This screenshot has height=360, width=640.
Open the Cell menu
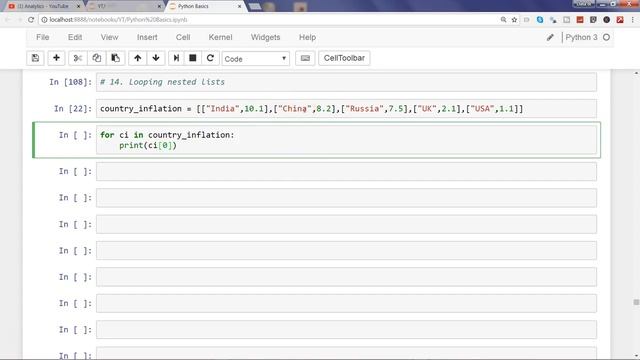coord(183,37)
